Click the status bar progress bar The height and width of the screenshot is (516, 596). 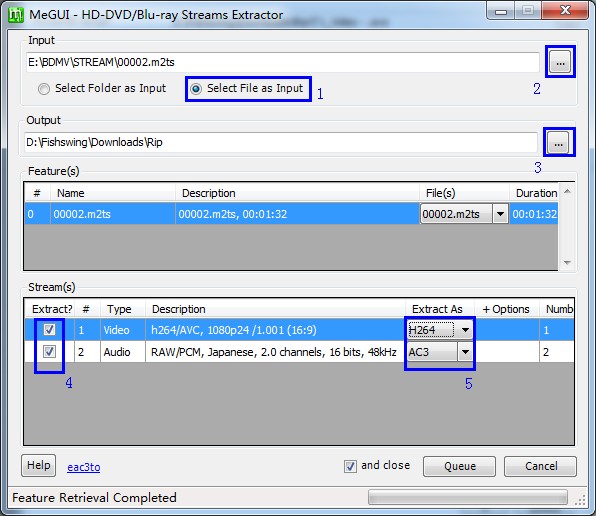pos(468,497)
